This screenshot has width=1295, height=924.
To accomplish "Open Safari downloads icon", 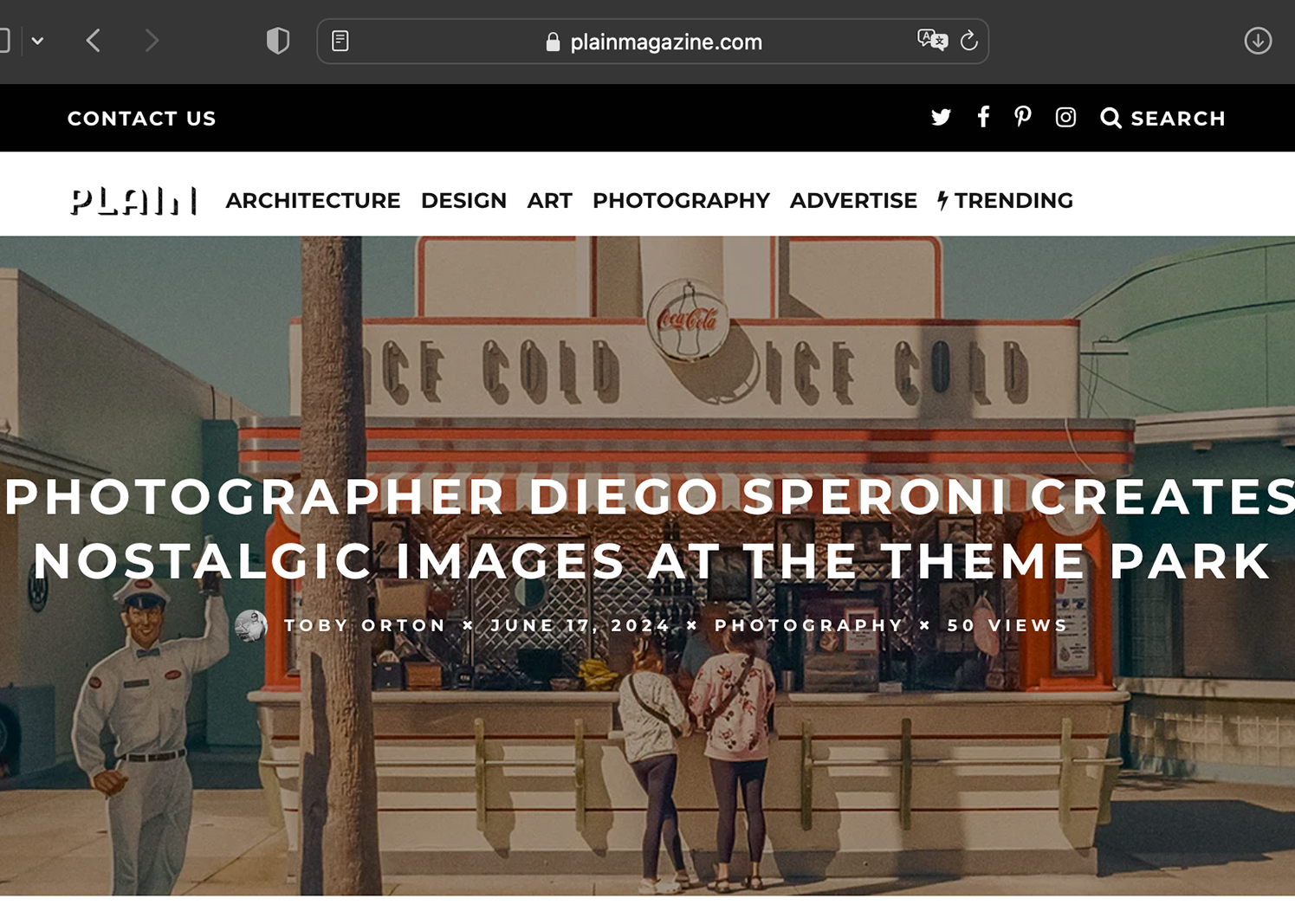I will (1258, 41).
